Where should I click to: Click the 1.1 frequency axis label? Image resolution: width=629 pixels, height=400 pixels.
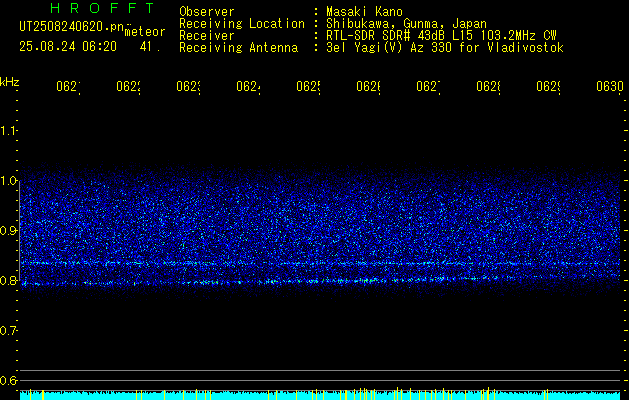tap(8, 130)
